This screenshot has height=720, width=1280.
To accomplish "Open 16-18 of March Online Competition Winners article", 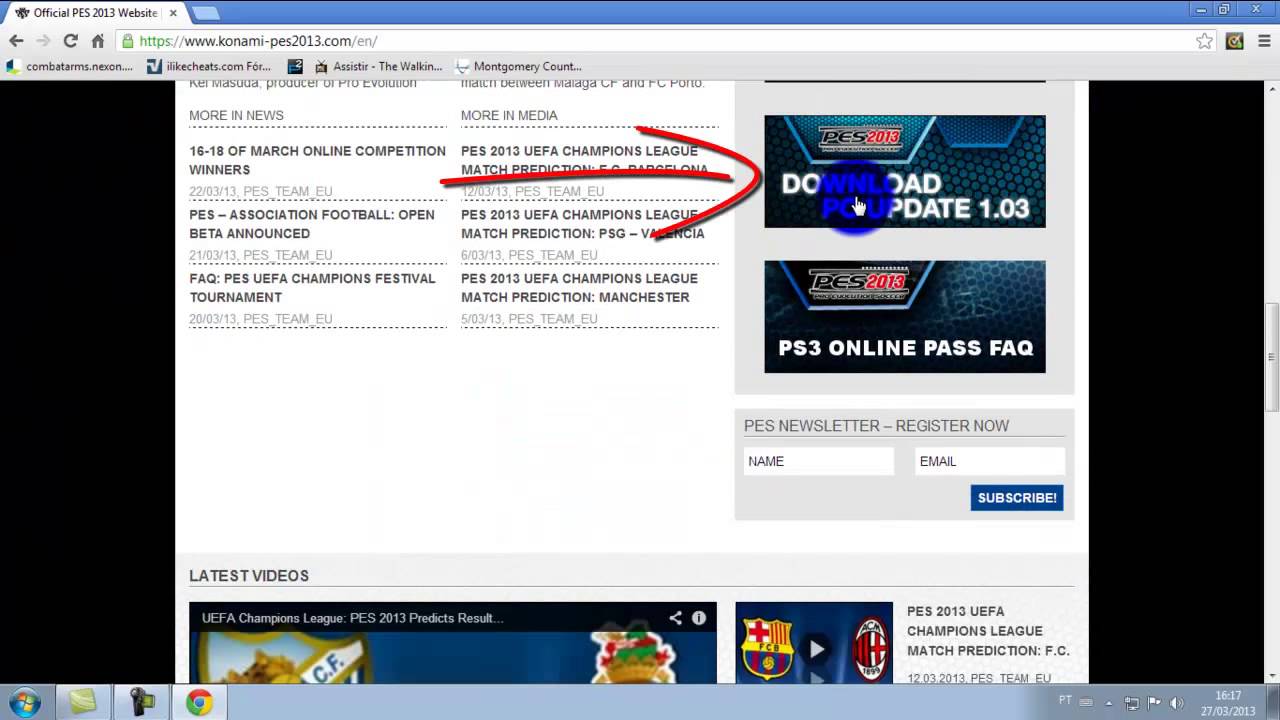I will click(317, 160).
